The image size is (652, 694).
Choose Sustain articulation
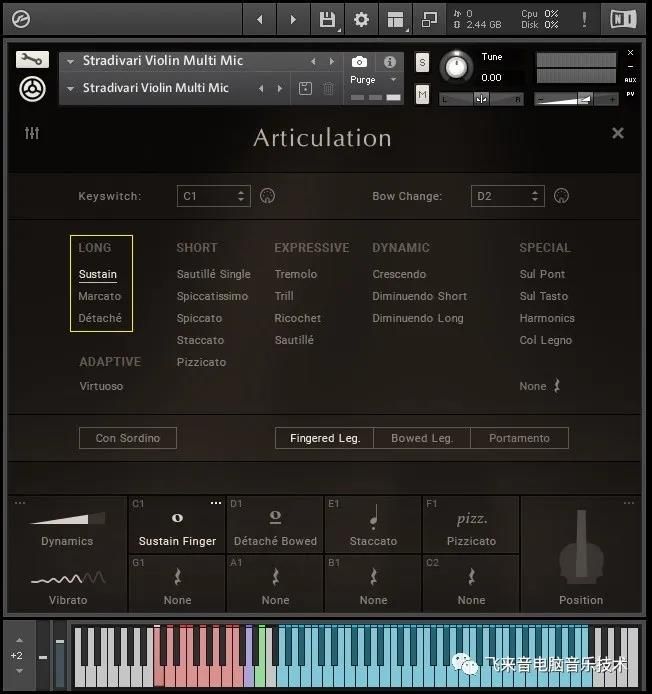click(98, 274)
